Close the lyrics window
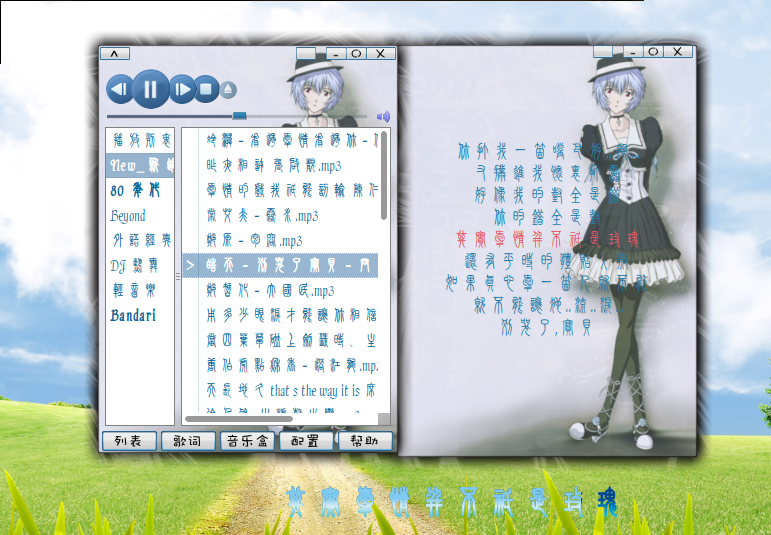The image size is (771, 535). 678,51
